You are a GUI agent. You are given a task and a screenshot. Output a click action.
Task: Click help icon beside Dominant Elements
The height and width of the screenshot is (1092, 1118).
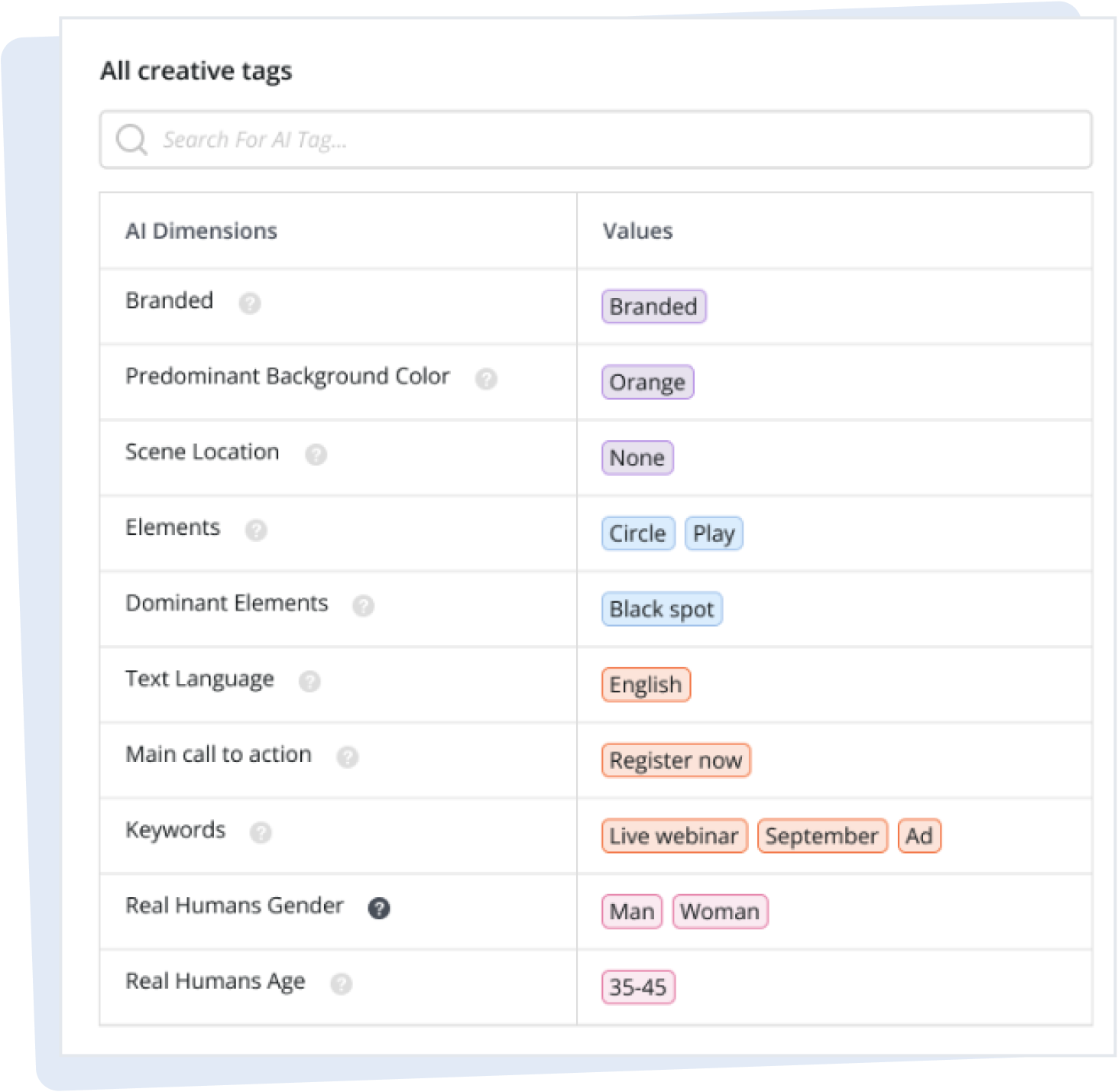coord(363,606)
